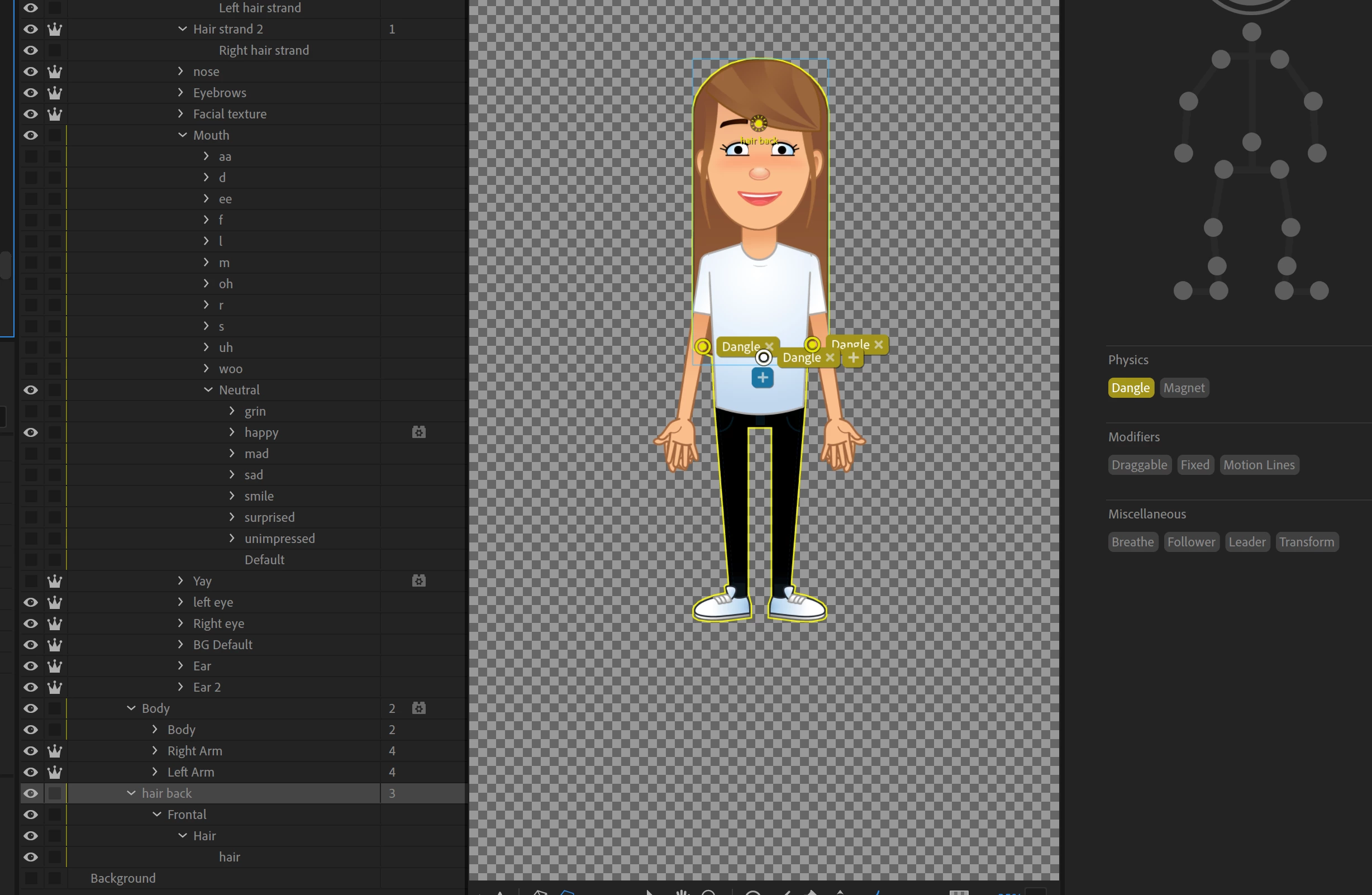Expand the Left Arm group

pos(155,772)
